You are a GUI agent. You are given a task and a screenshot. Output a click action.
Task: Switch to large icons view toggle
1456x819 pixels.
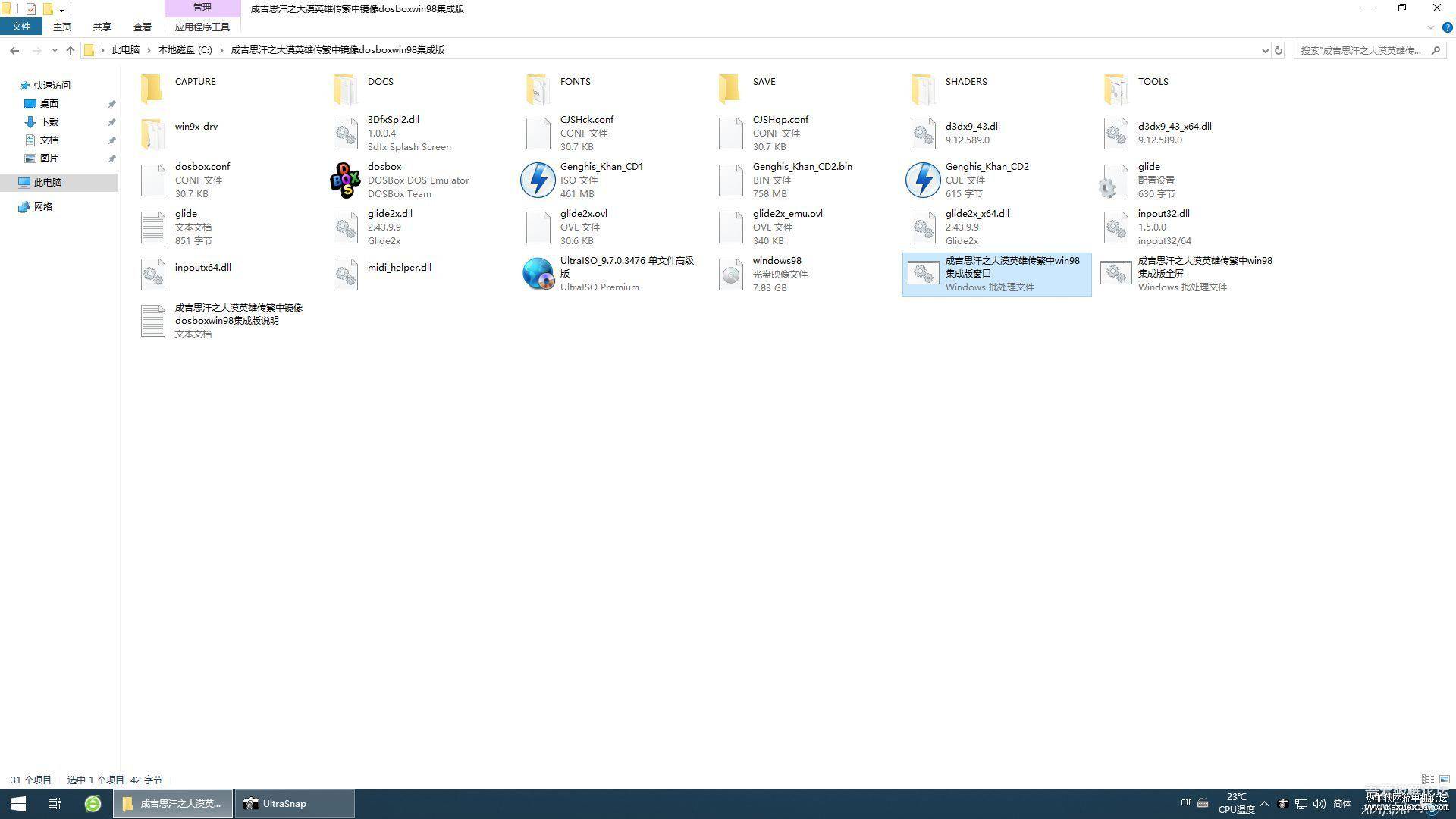tap(1445, 780)
